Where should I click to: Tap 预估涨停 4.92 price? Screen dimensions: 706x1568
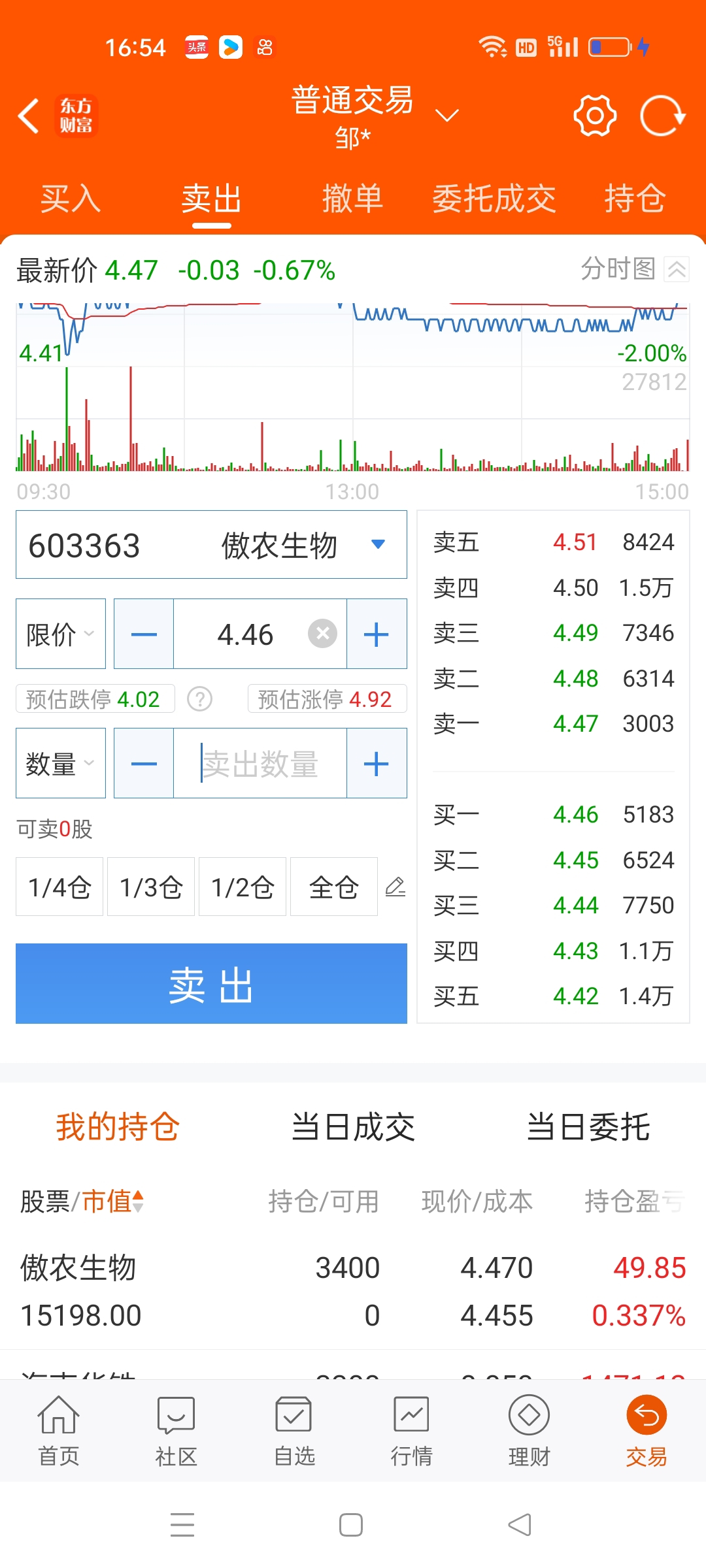coord(328,699)
